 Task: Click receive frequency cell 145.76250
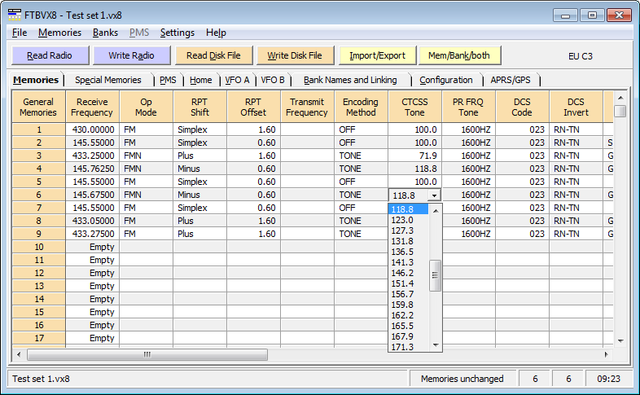click(92, 169)
